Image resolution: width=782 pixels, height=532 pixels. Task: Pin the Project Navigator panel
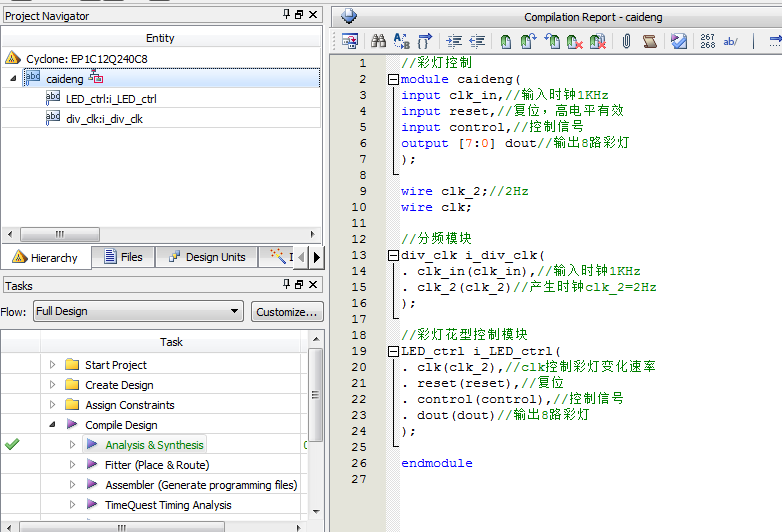coord(287,15)
